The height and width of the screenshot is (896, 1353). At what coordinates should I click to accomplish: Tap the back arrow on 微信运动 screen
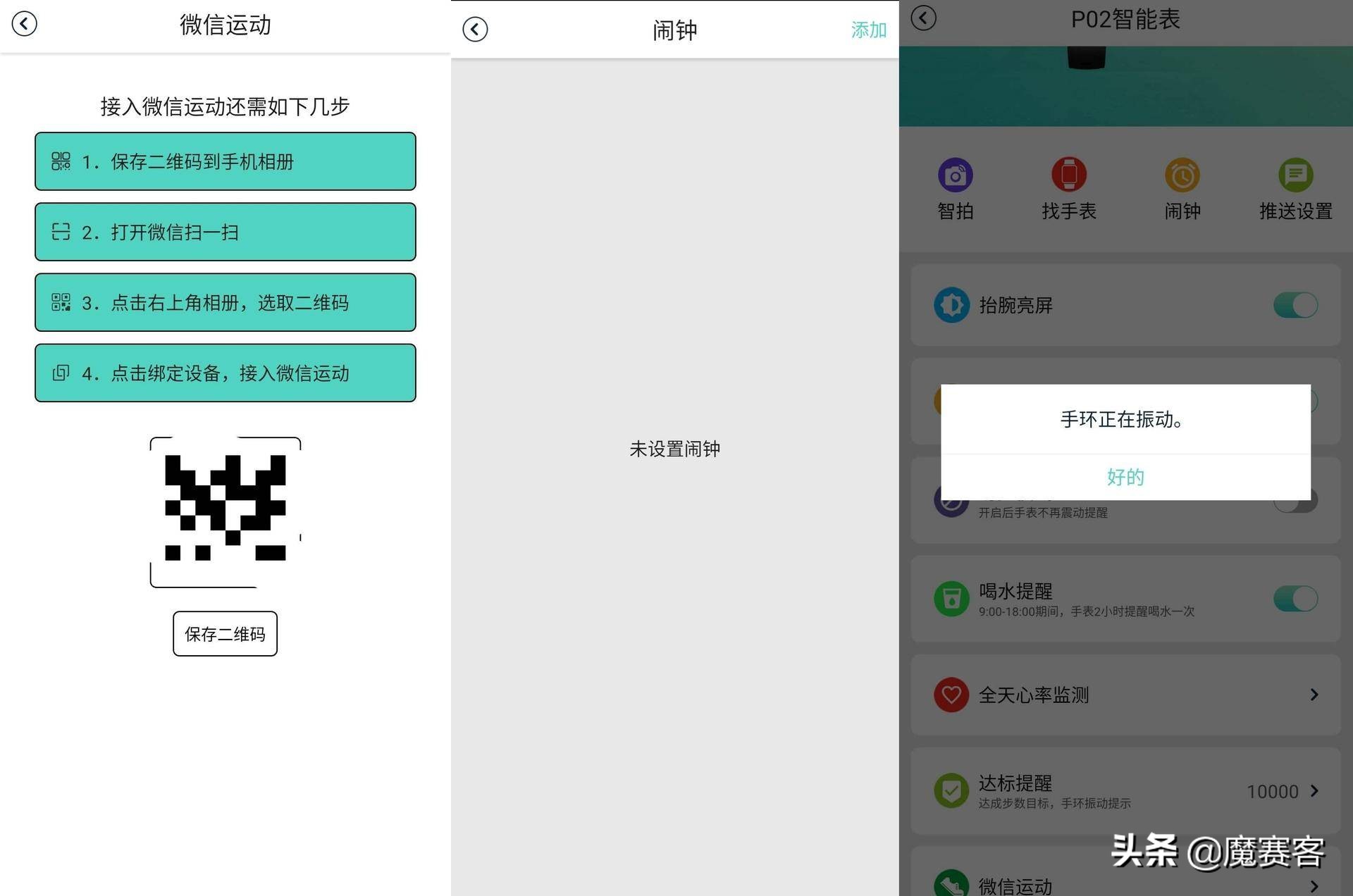pyautogui.click(x=25, y=23)
